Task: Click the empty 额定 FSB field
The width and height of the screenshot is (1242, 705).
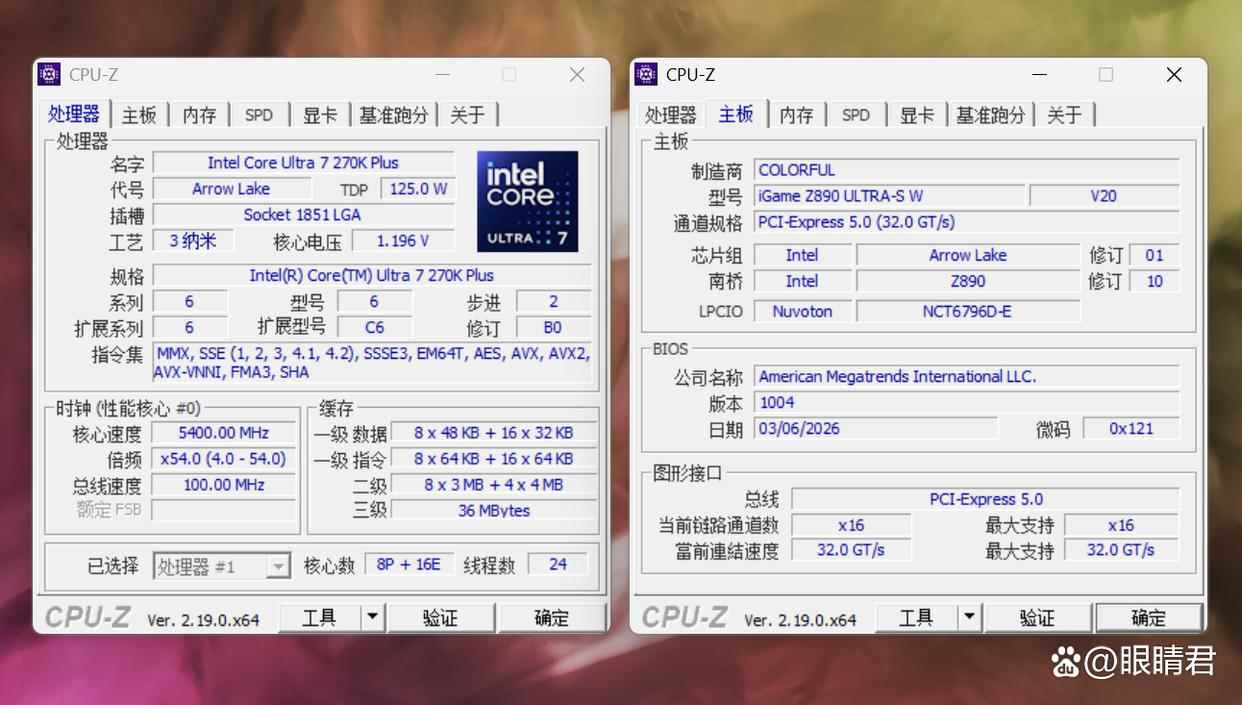Action: 224,510
